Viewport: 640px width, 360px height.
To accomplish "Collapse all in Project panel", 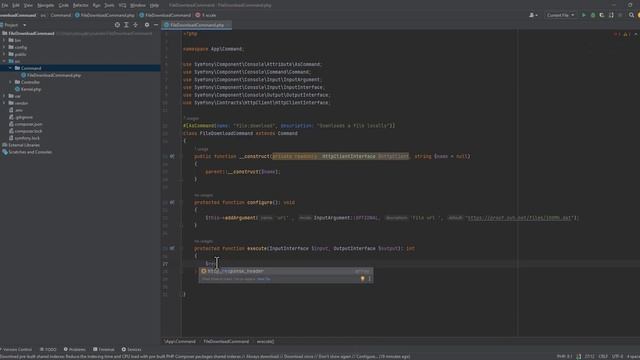I will (x=136, y=25).
